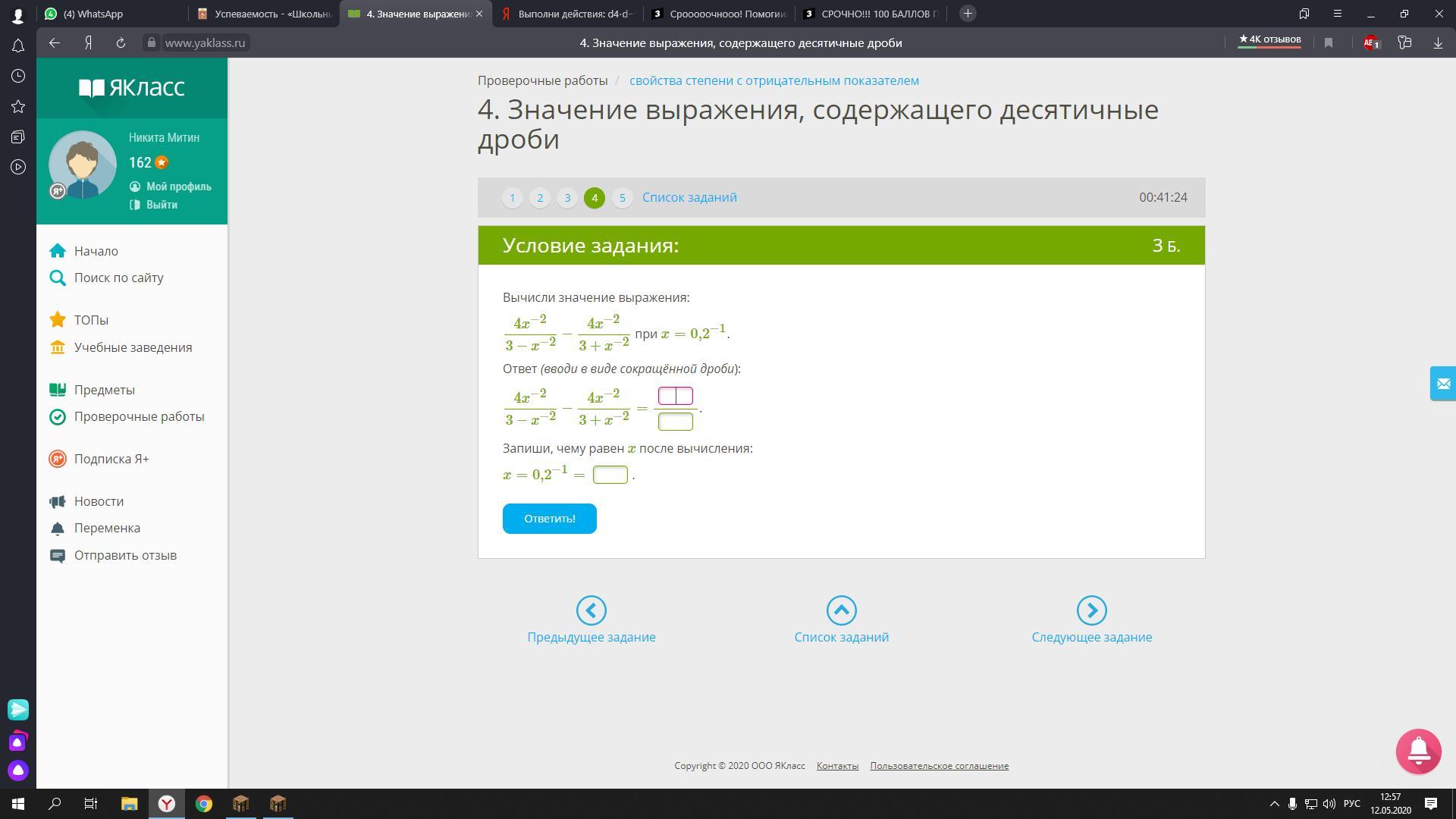Open the browser downloads icon
The height and width of the screenshot is (819, 1456).
[x=1438, y=43]
